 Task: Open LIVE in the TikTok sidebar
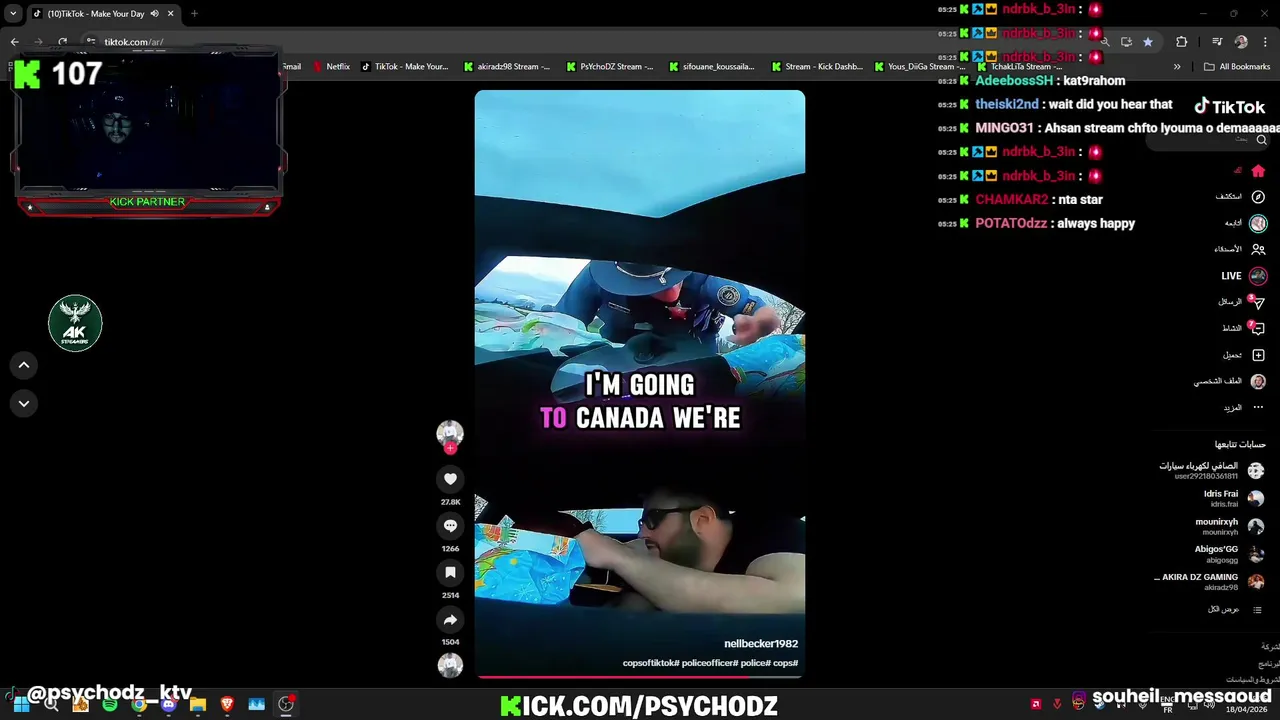1231,276
